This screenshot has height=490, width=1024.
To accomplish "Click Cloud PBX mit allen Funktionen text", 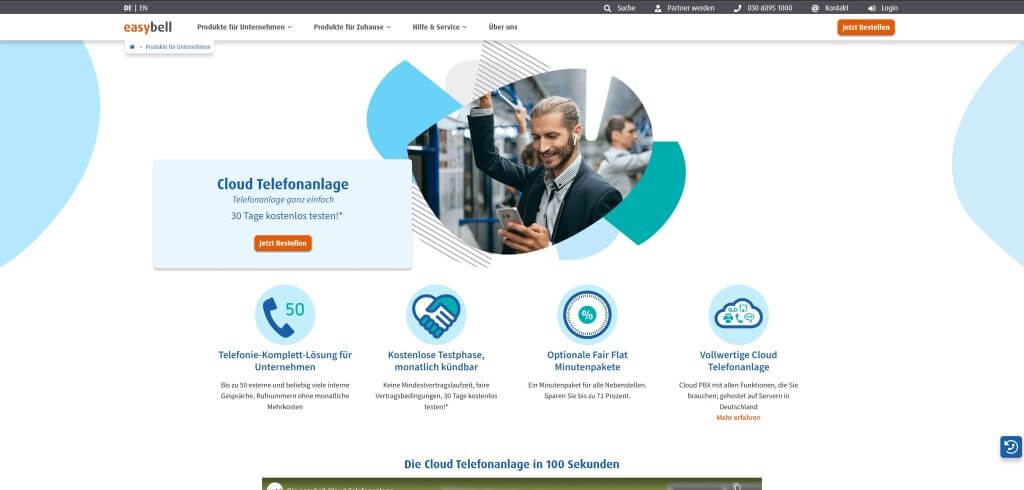I will pyautogui.click(x=738, y=396).
